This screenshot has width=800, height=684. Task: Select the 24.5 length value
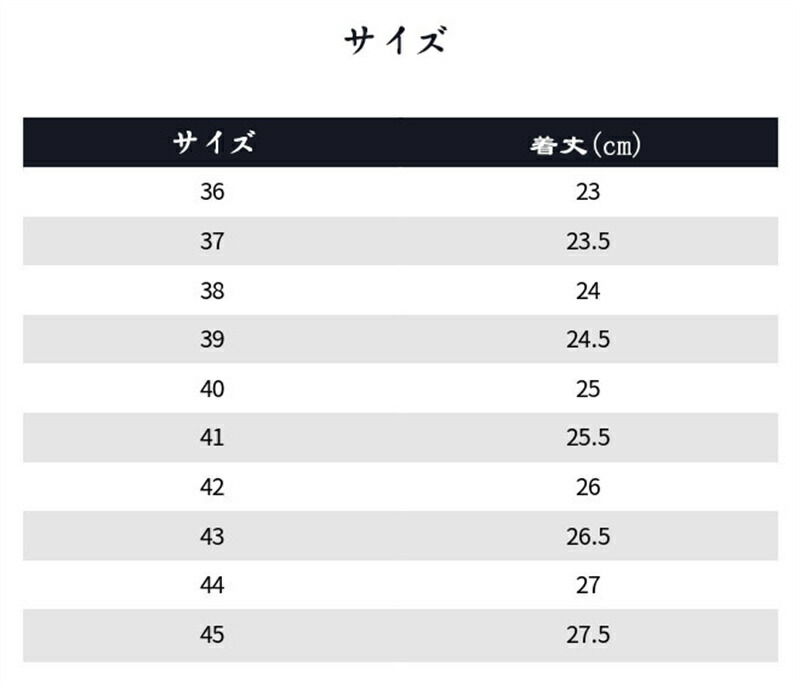coord(588,340)
